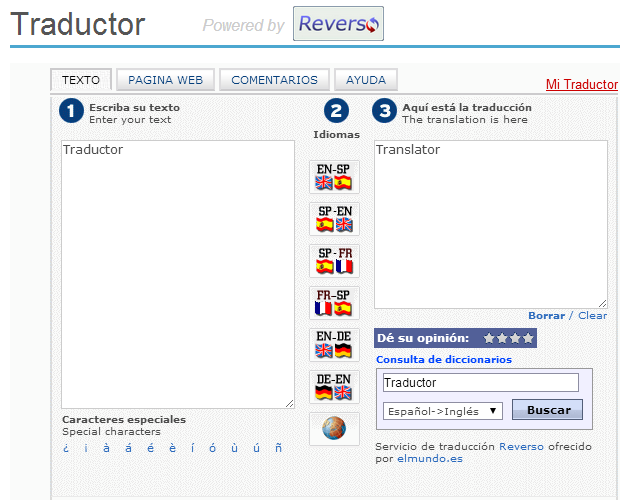Click the 'Escriba su texto' heading
620x500 pixels.
tap(134, 108)
